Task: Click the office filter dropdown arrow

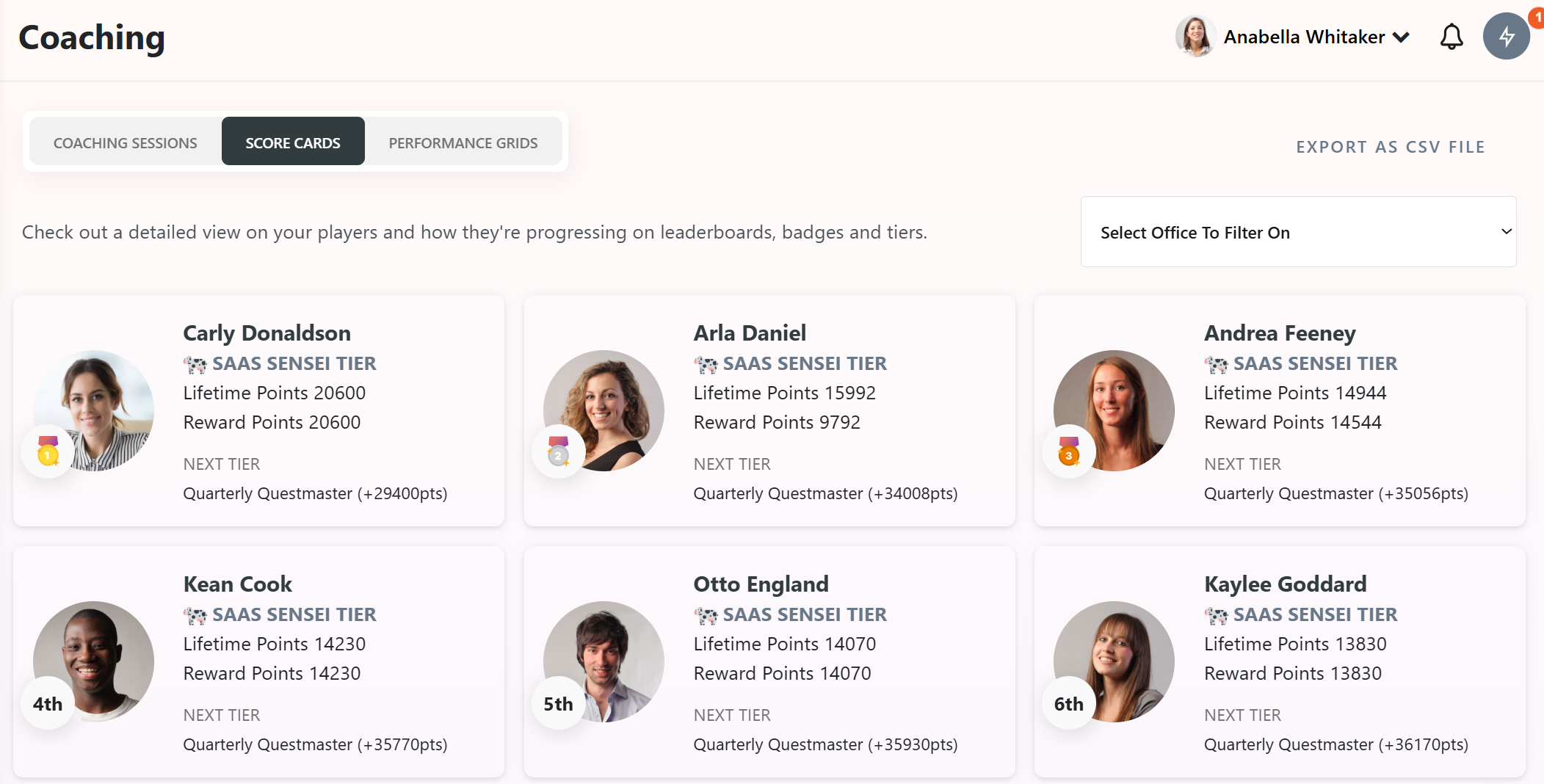Action: tap(1506, 232)
